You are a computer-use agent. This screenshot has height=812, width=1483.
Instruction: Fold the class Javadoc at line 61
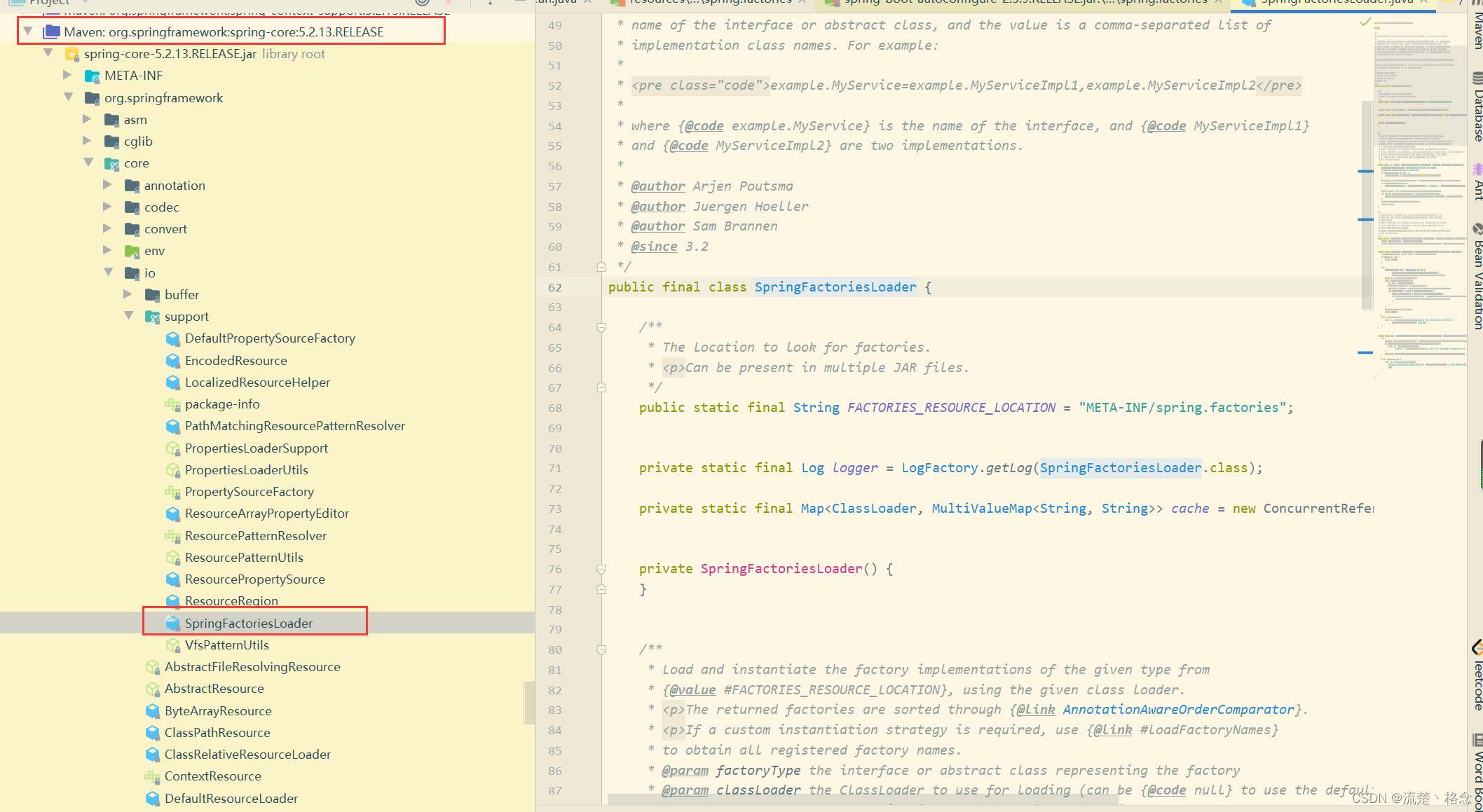[x=601, y=267]
